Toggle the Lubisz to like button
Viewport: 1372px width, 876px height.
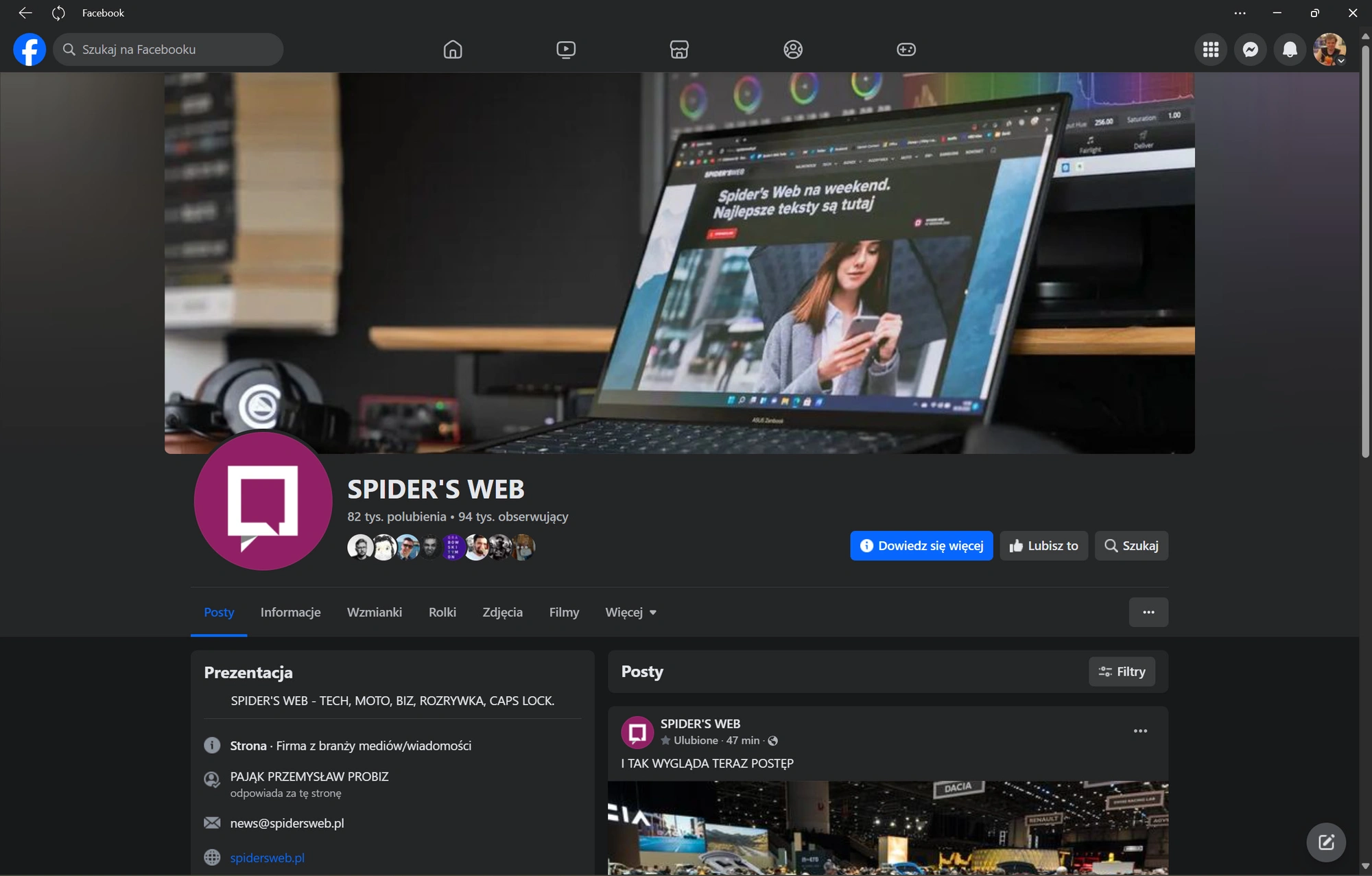click(1043, 546)
